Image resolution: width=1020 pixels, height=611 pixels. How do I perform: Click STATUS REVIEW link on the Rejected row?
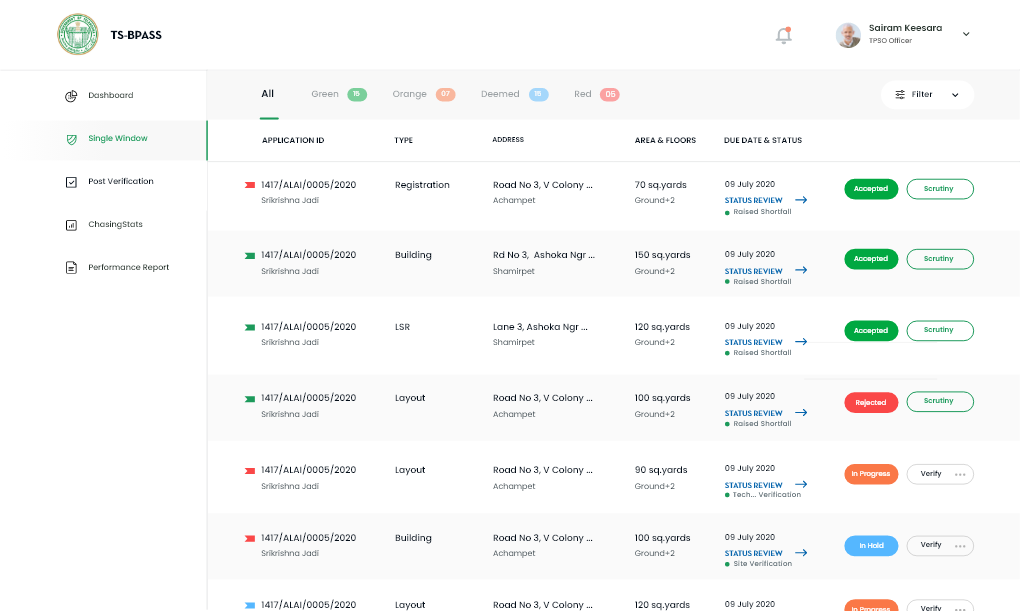[x=753, y=413]
